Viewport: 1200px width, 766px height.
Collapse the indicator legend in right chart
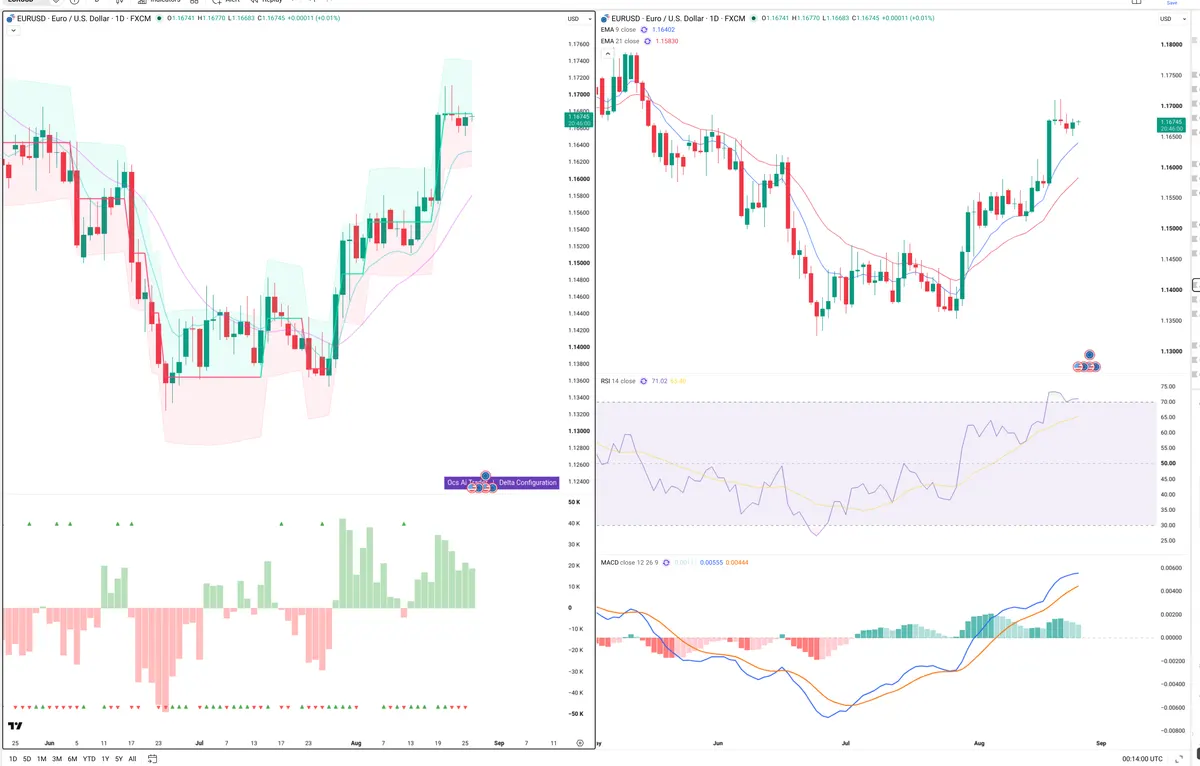coord(608,53)
